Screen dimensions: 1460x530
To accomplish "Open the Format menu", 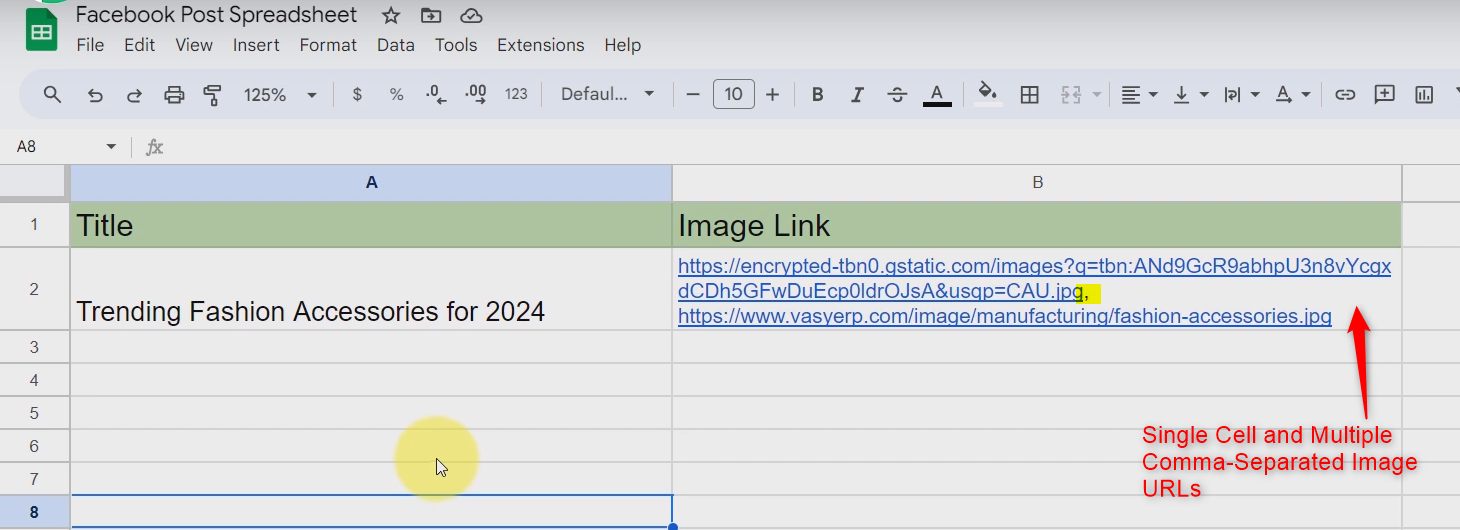I will [x=328, y=45].
